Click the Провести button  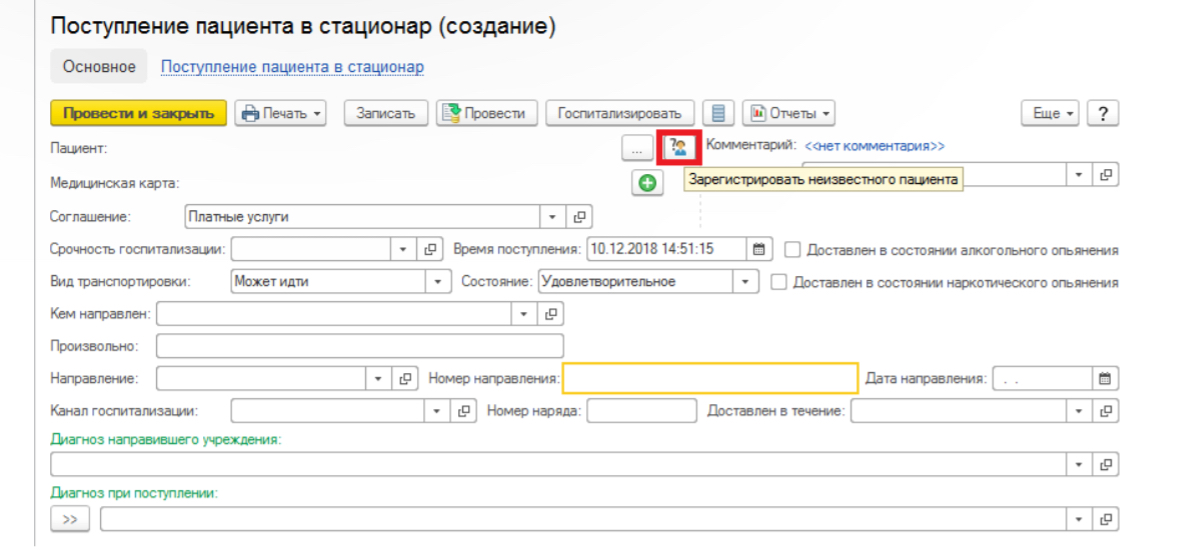(x=486, y=114)
